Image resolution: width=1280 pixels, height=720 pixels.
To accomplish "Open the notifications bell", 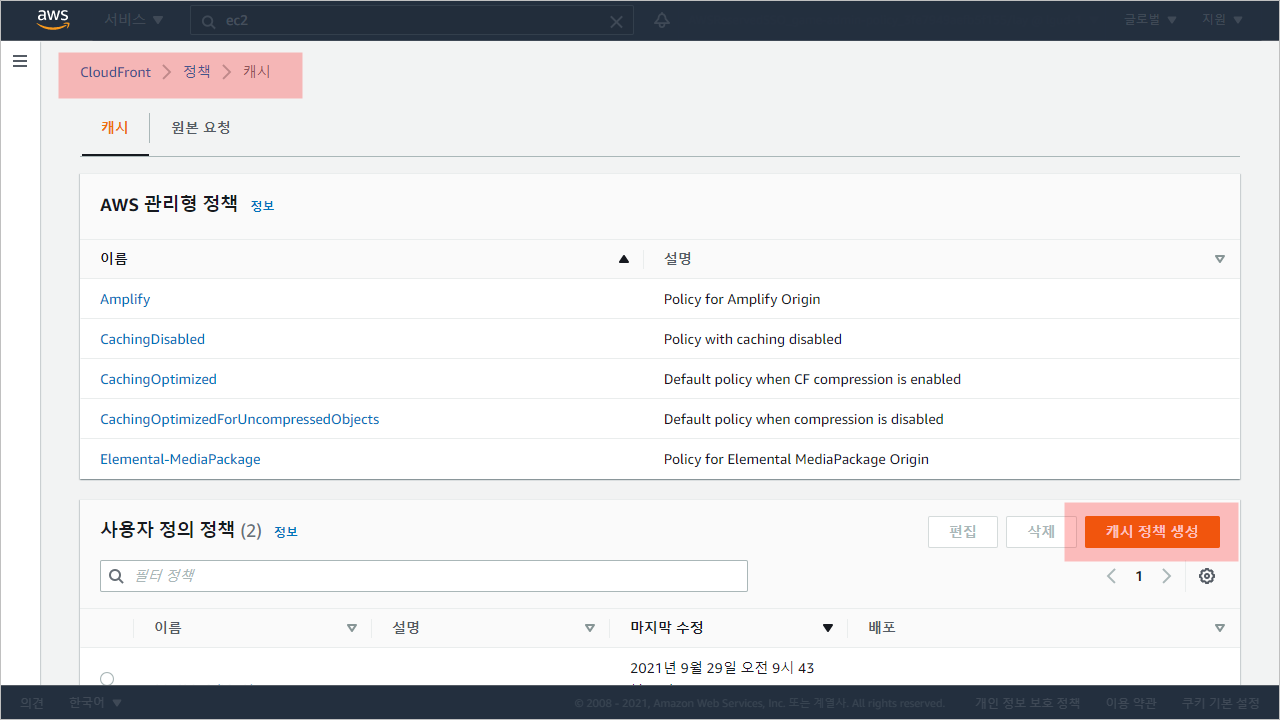I will click(661, 20).
